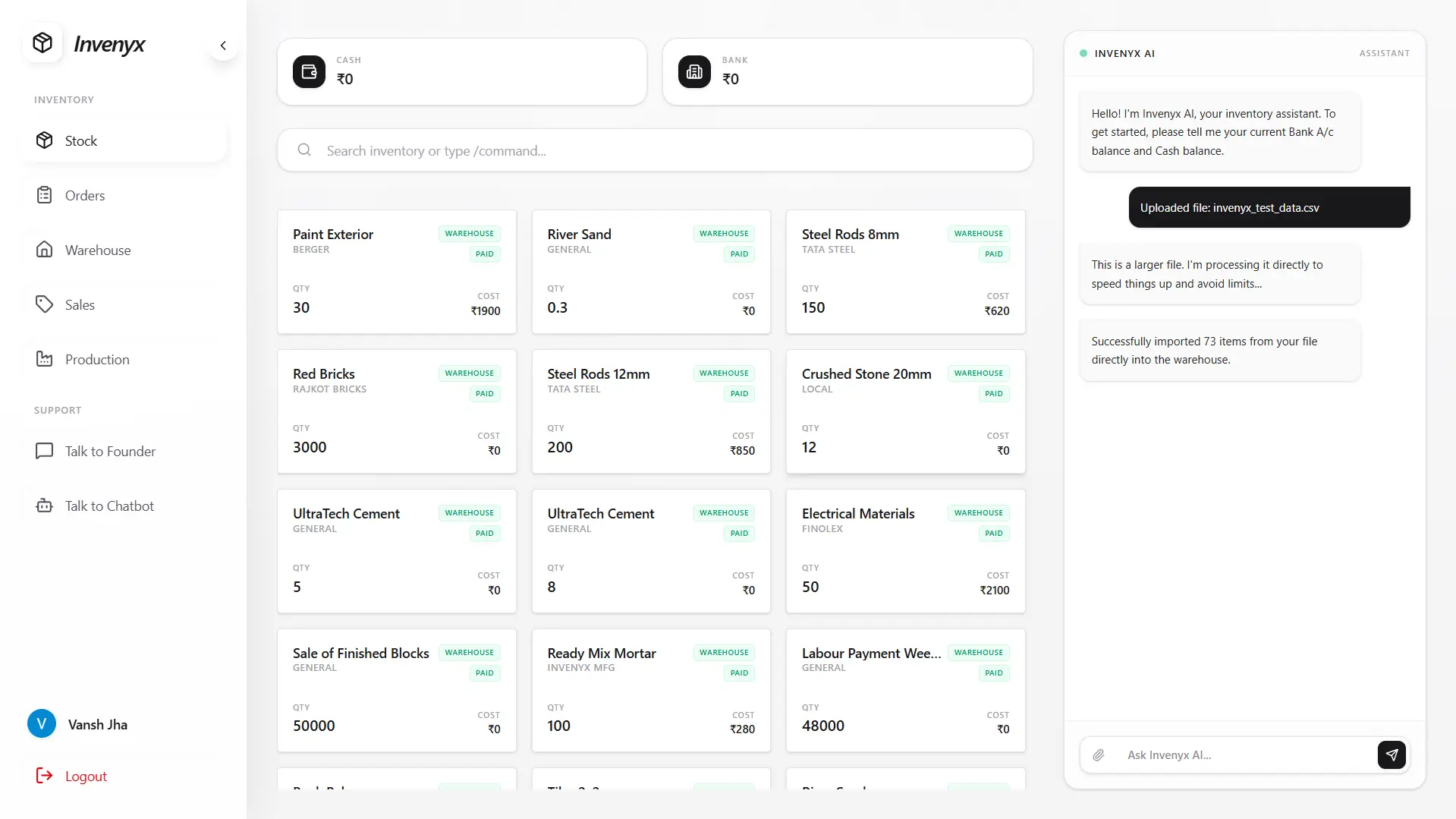Open Talk to Chatbot

click(x=125, y=506)
